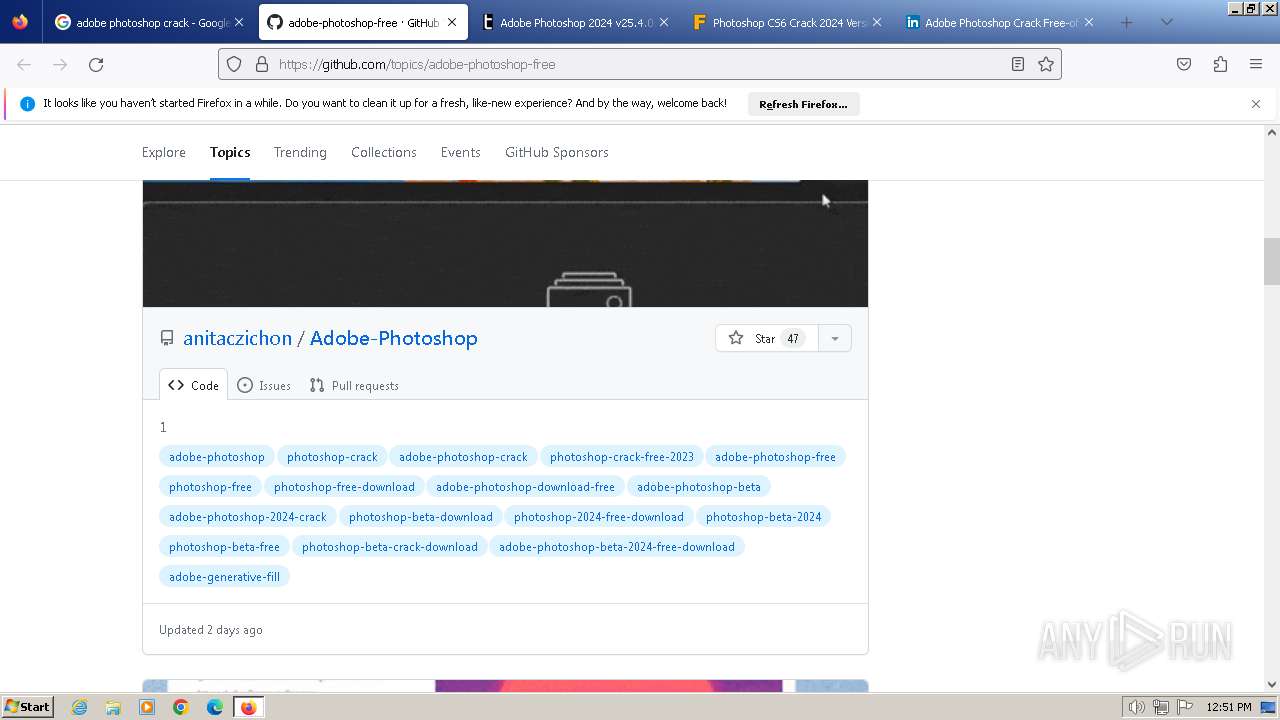The image size is (1280, 720).
Task: Dismiss the Firefox refresh notification bar
Action: [x=1256, y=104]
